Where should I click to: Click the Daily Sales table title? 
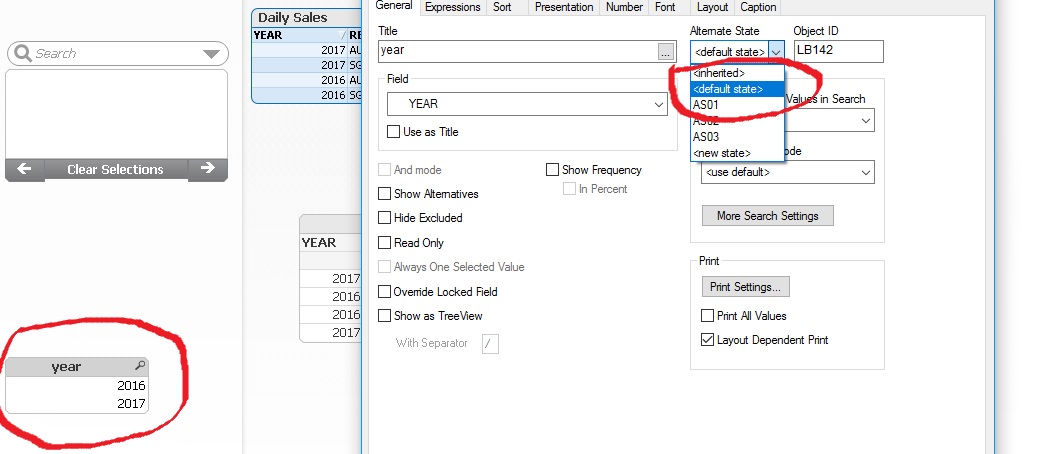coord(293,18)
